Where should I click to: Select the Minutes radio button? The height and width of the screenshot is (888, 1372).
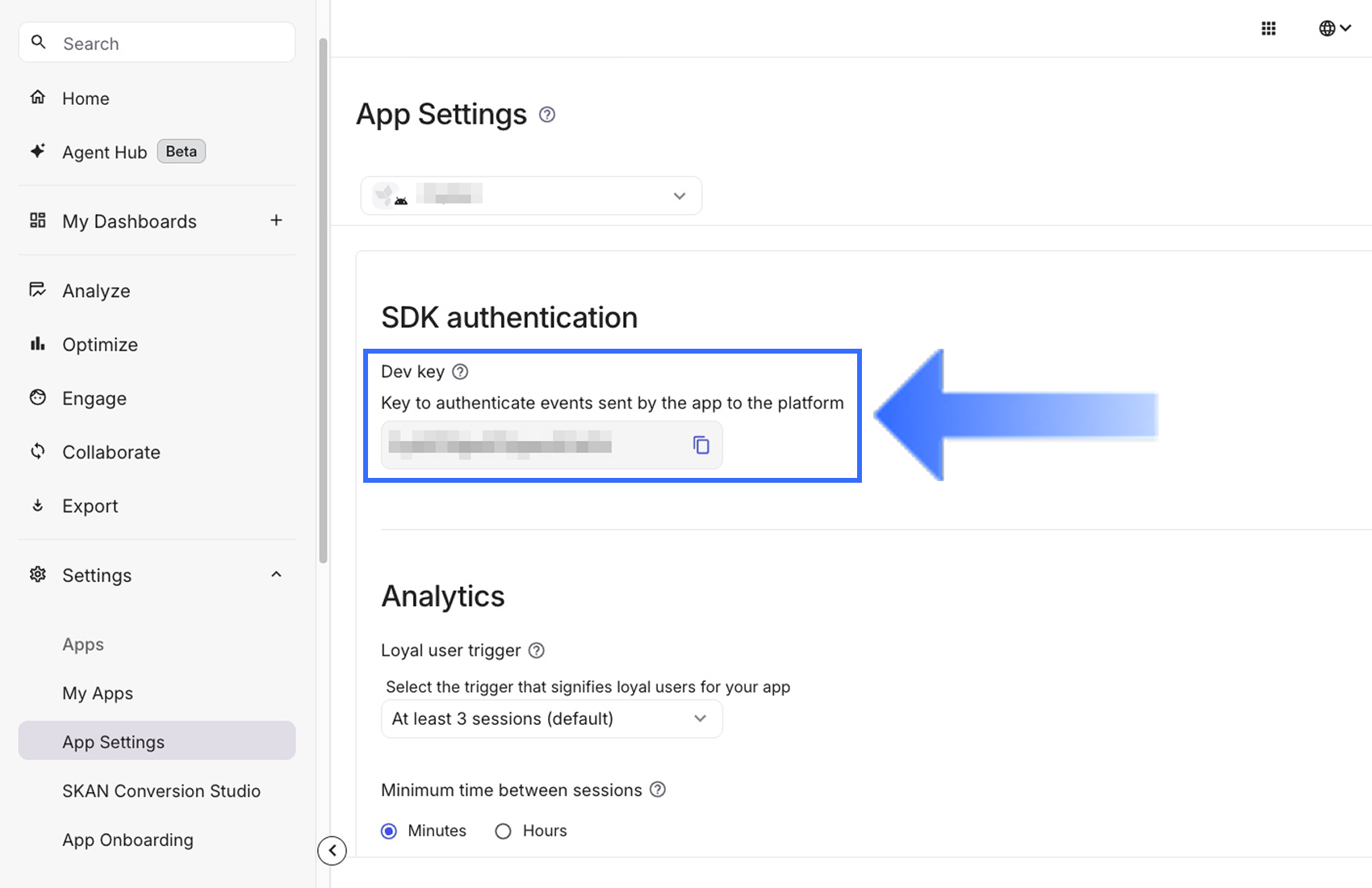390,831
